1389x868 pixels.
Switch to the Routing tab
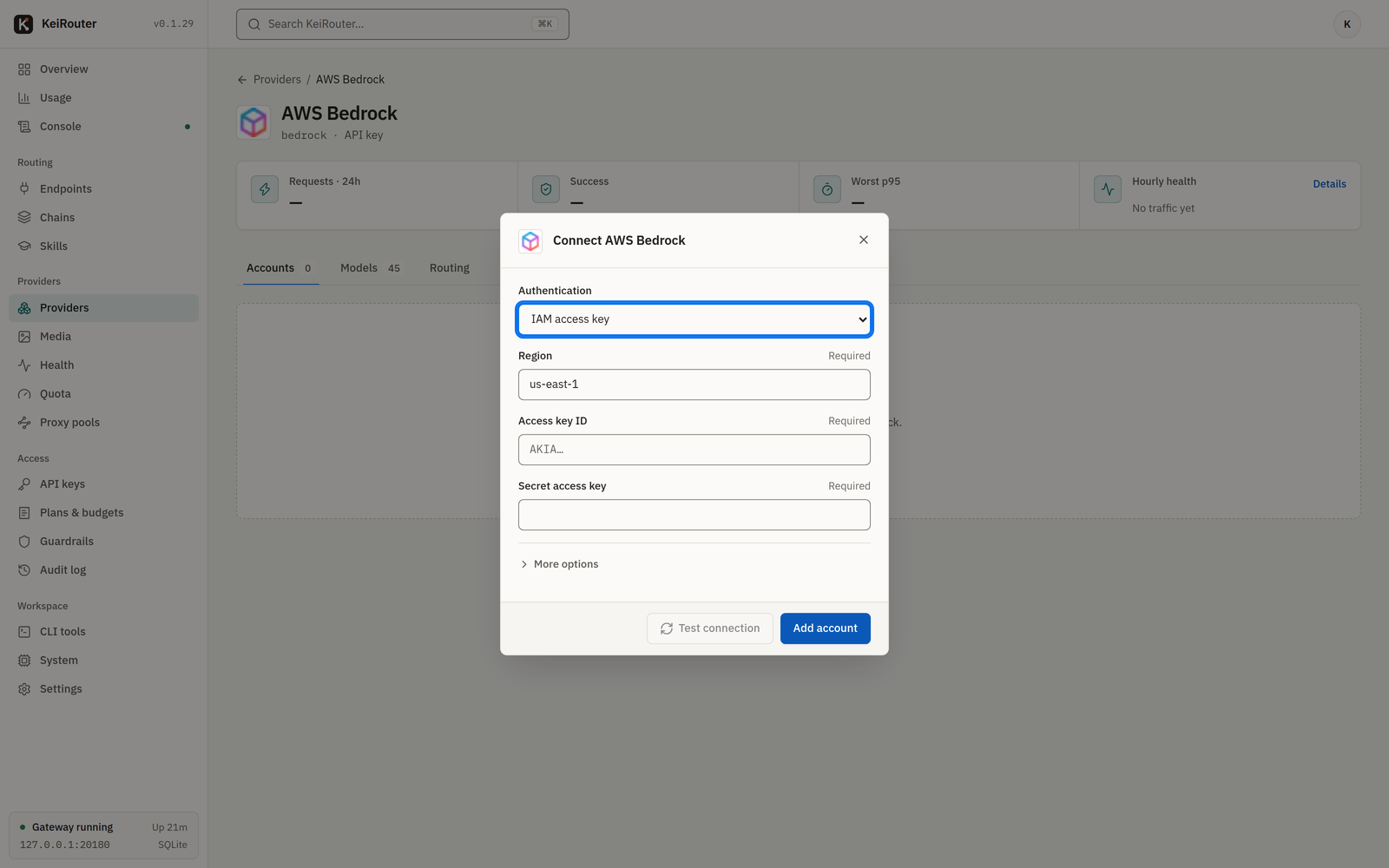(449, 268)
